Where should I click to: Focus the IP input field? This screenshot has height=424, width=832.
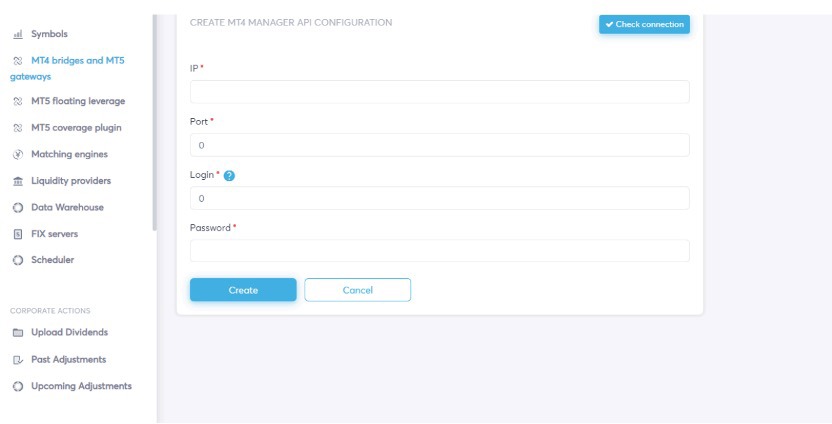(439, 92)
